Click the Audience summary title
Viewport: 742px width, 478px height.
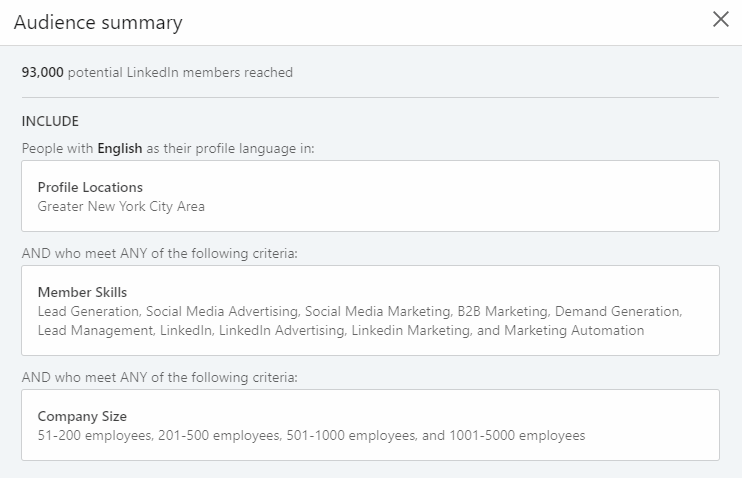98,22
